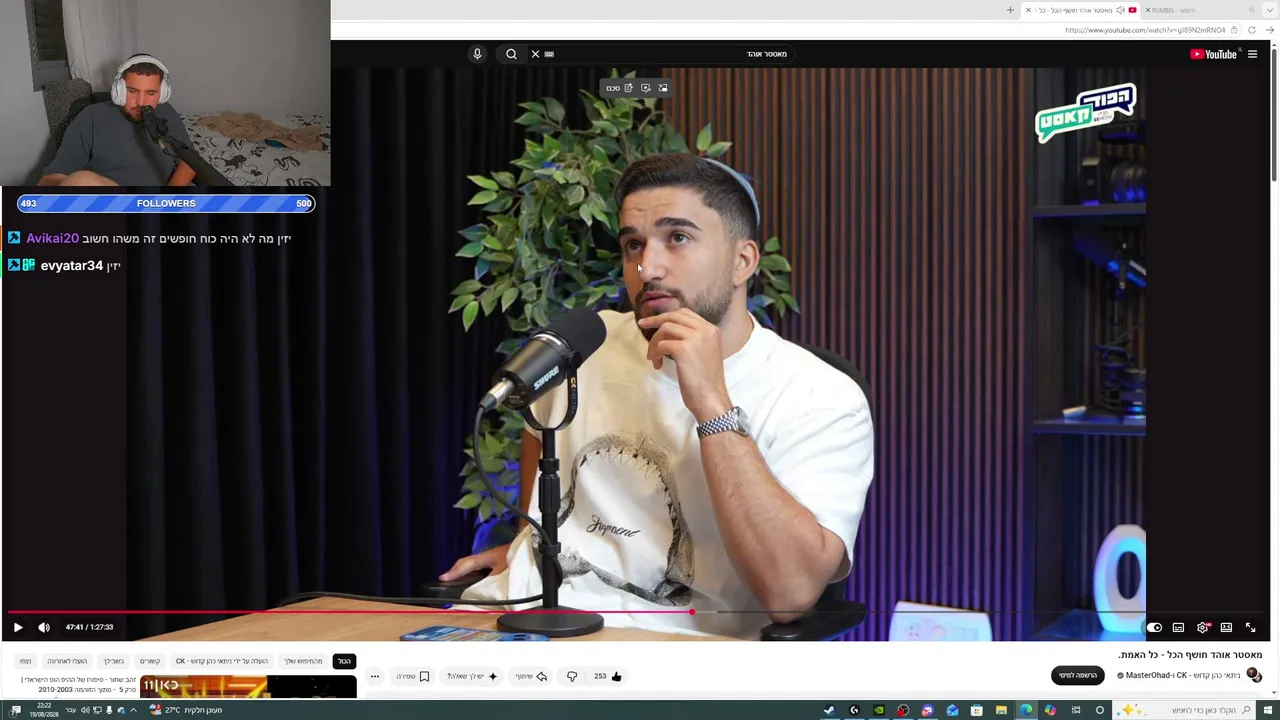This screenshot has width=1280, height=720.
Task: Enter fullscreen video mode
Action: (x=1250, y=627)
